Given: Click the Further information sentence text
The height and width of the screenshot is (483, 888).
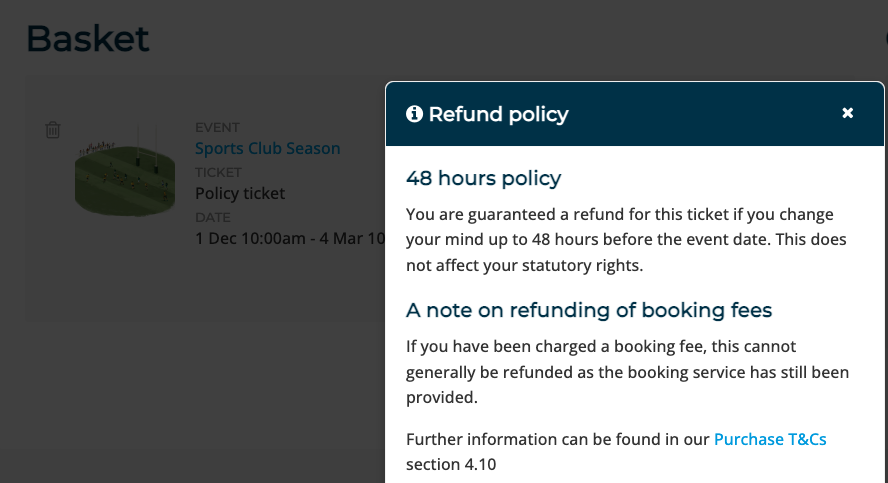Looking at the screenshot, I should (558, 439).
